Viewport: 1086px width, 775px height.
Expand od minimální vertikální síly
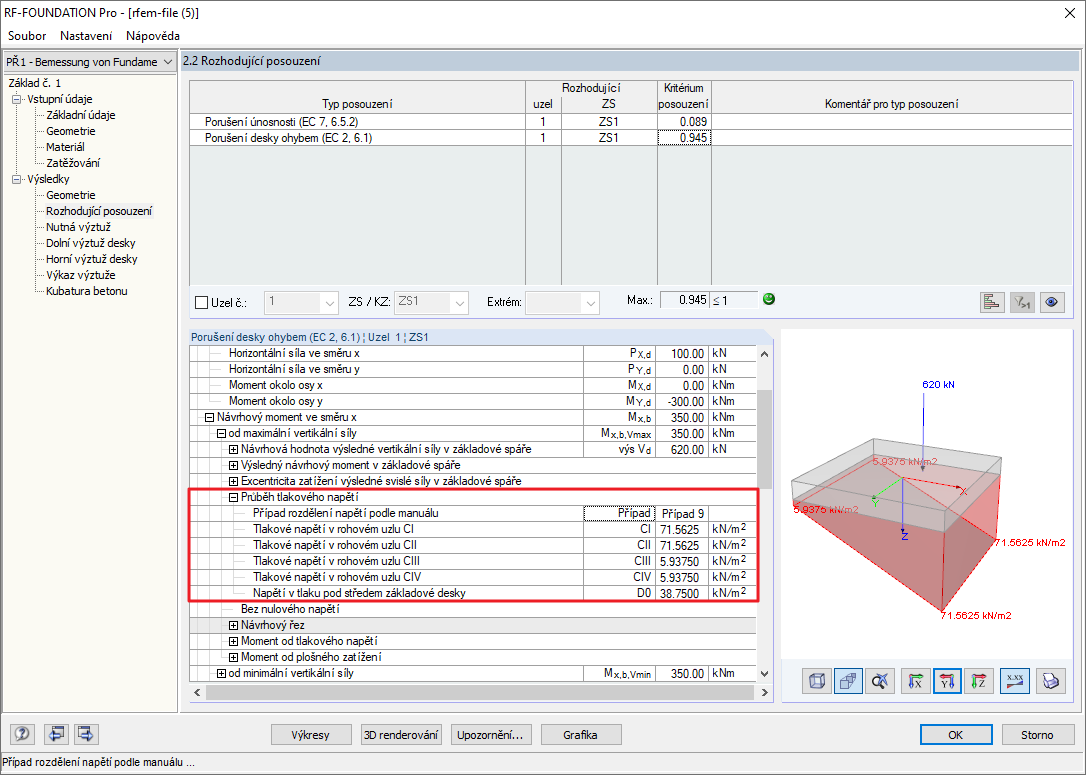221,673
